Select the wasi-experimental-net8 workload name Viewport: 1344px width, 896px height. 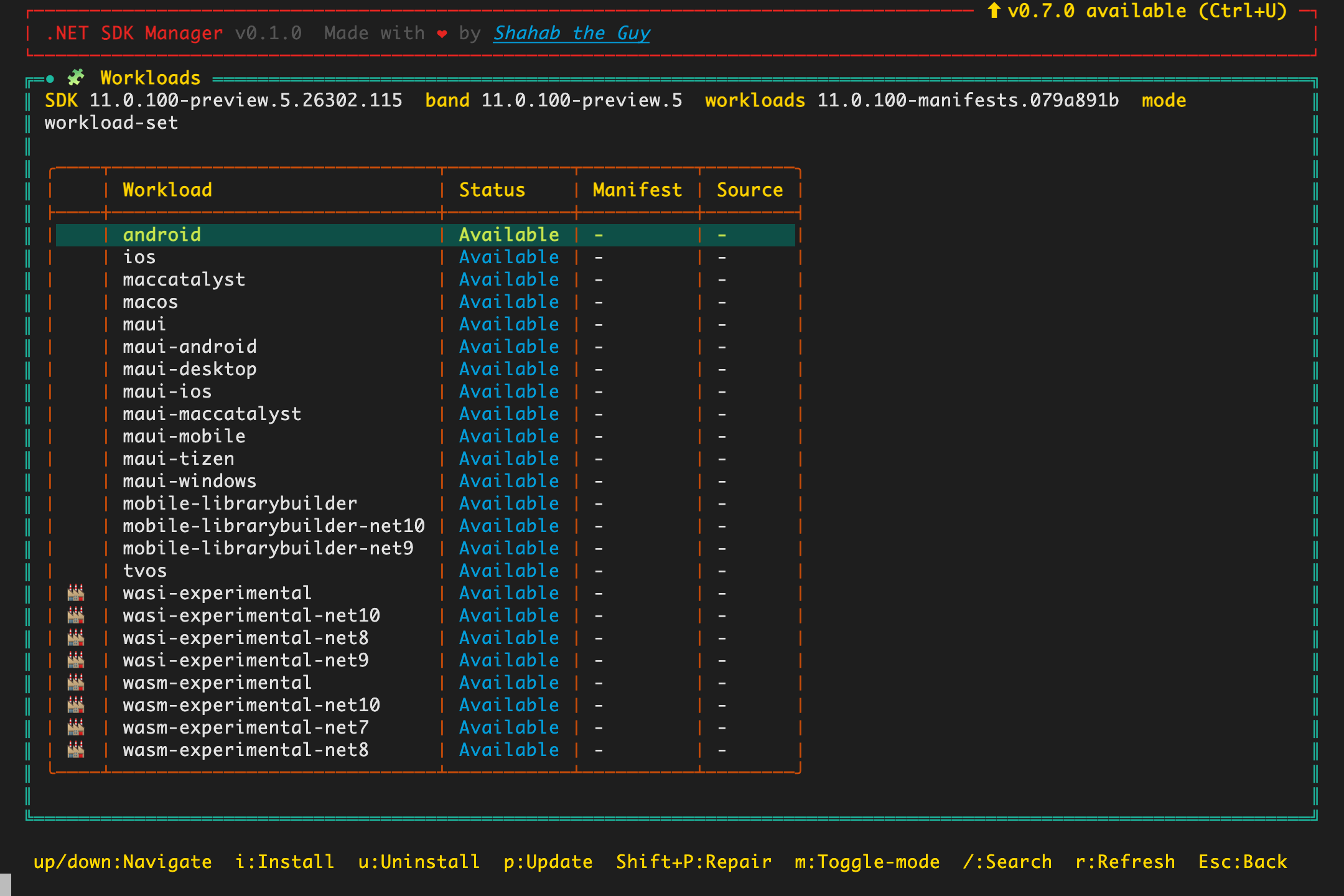[246, 638]
